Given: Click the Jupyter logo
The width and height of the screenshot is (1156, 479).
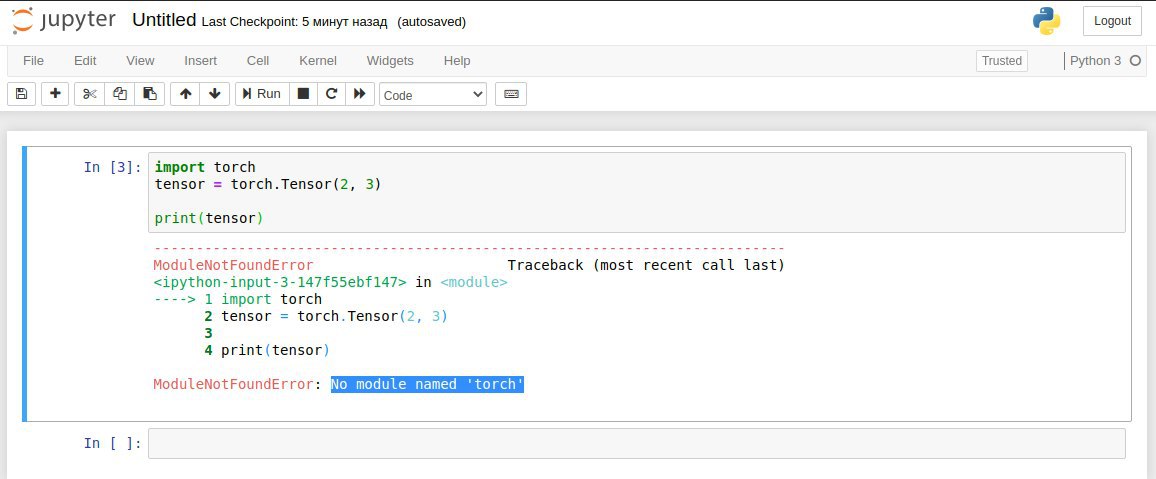Looking at the screenshot, I should pos(64,20).
